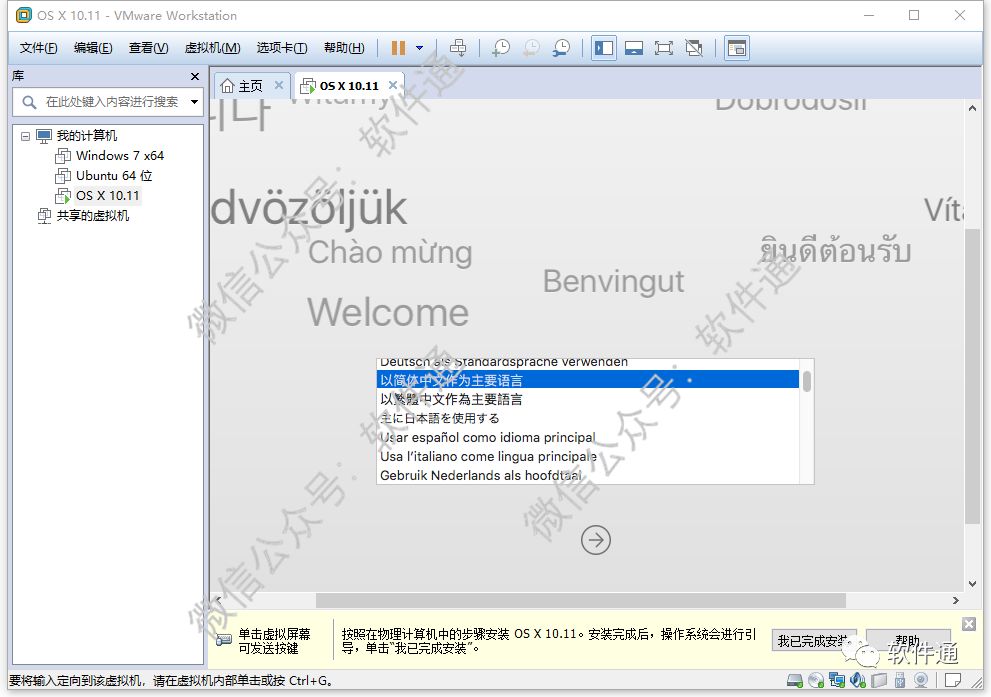This screenshot has height=697, width=991.
Task: Choose Gebruik Nederlands als hoofdtaal
Action: [588, 475]
